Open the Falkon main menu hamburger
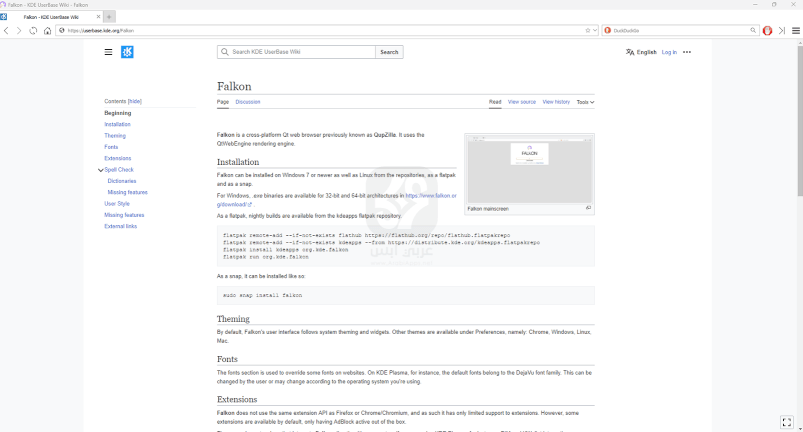803x432 pixels. click(796, 31)
